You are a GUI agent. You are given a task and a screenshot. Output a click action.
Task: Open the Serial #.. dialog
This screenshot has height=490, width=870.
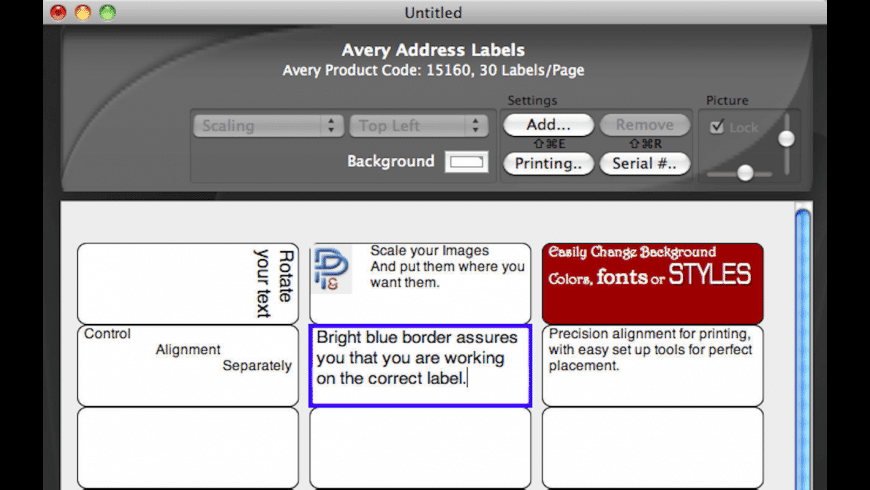645,164
